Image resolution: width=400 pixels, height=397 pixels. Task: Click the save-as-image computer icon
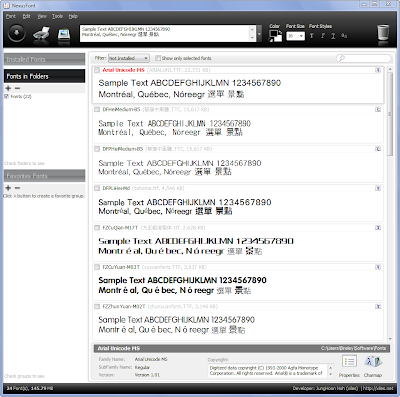tap(64, 35)
